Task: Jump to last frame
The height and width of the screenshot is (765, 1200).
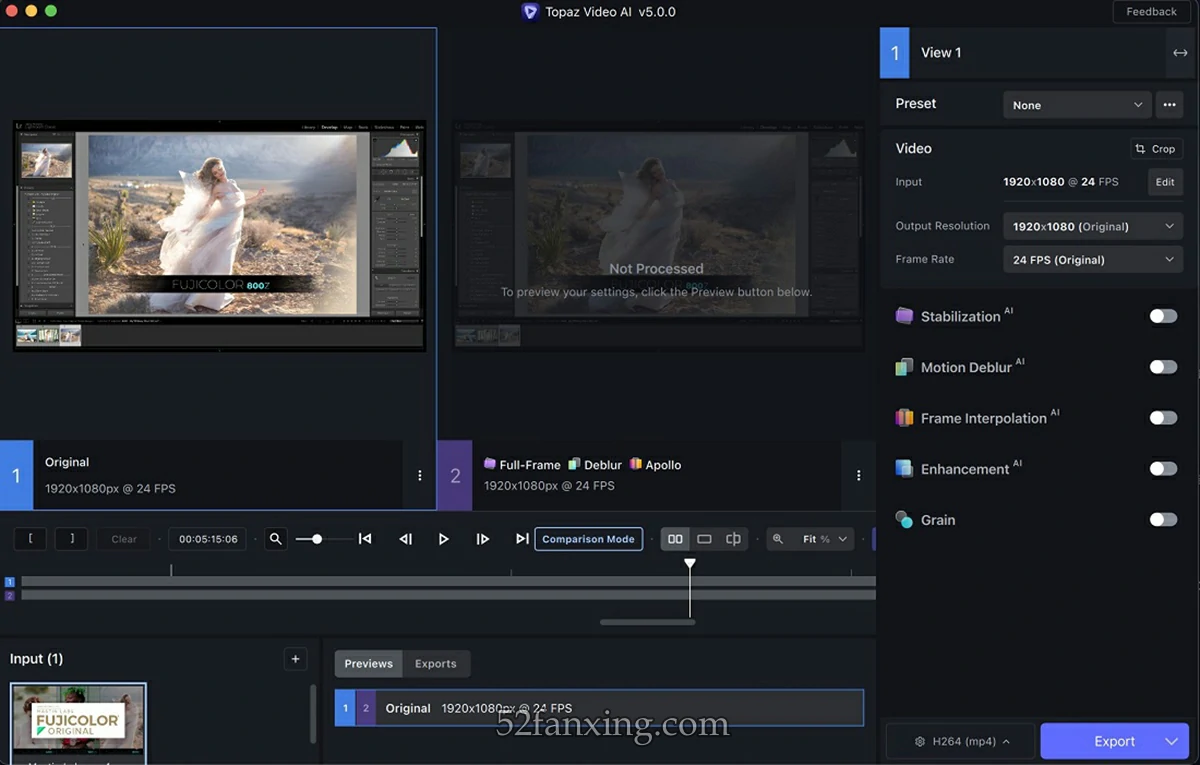Action: [x=522, y=539]
